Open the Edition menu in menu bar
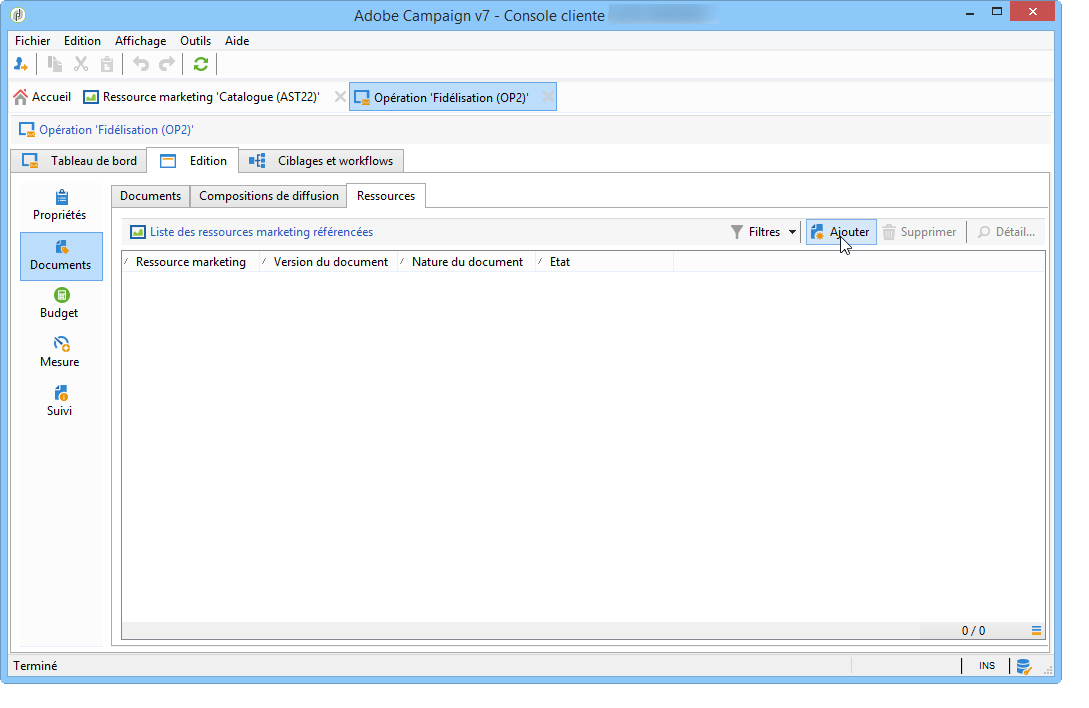The height and width of the screenshot is (708, 1089). 83,41
